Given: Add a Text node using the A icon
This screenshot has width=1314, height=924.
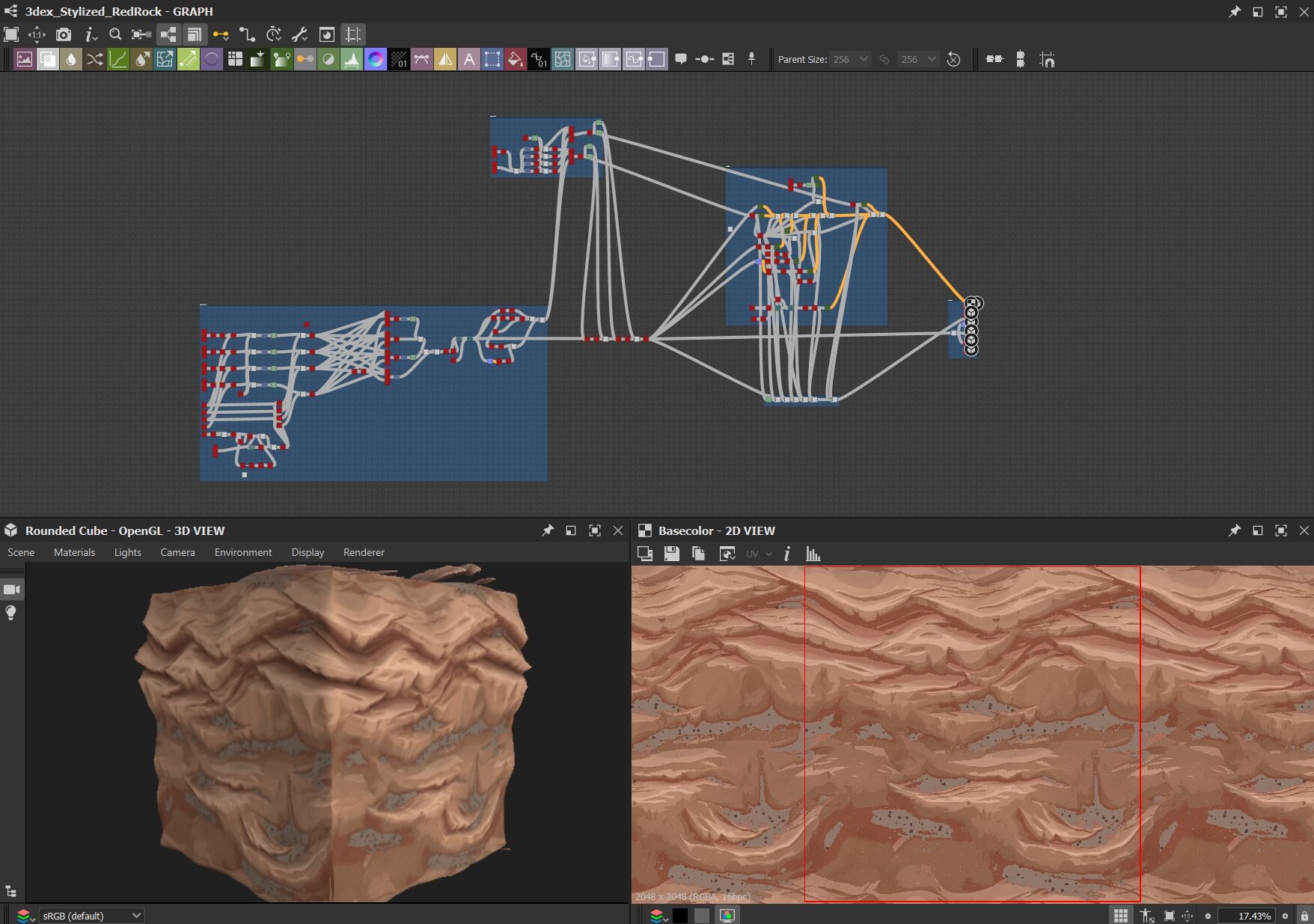Looking at the screenshot, I should pyautogui.click(x=469, y=59).
